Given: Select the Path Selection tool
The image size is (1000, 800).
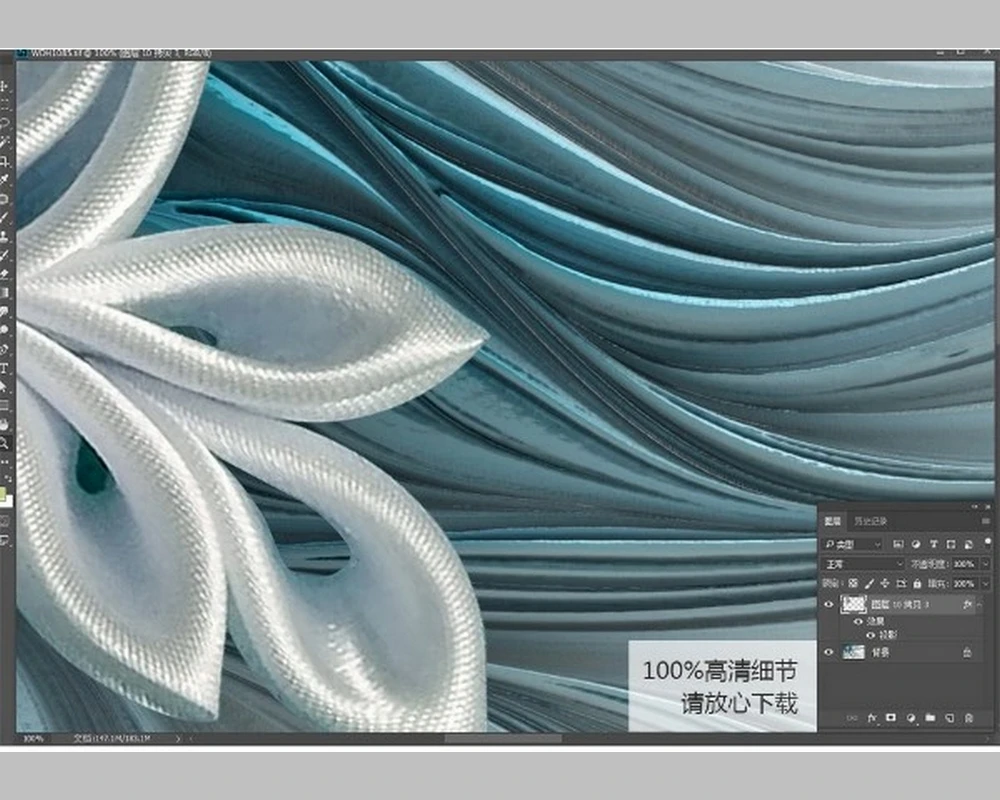Looking at the screenshot, I should pyautogui.click(x=5, y=387).
